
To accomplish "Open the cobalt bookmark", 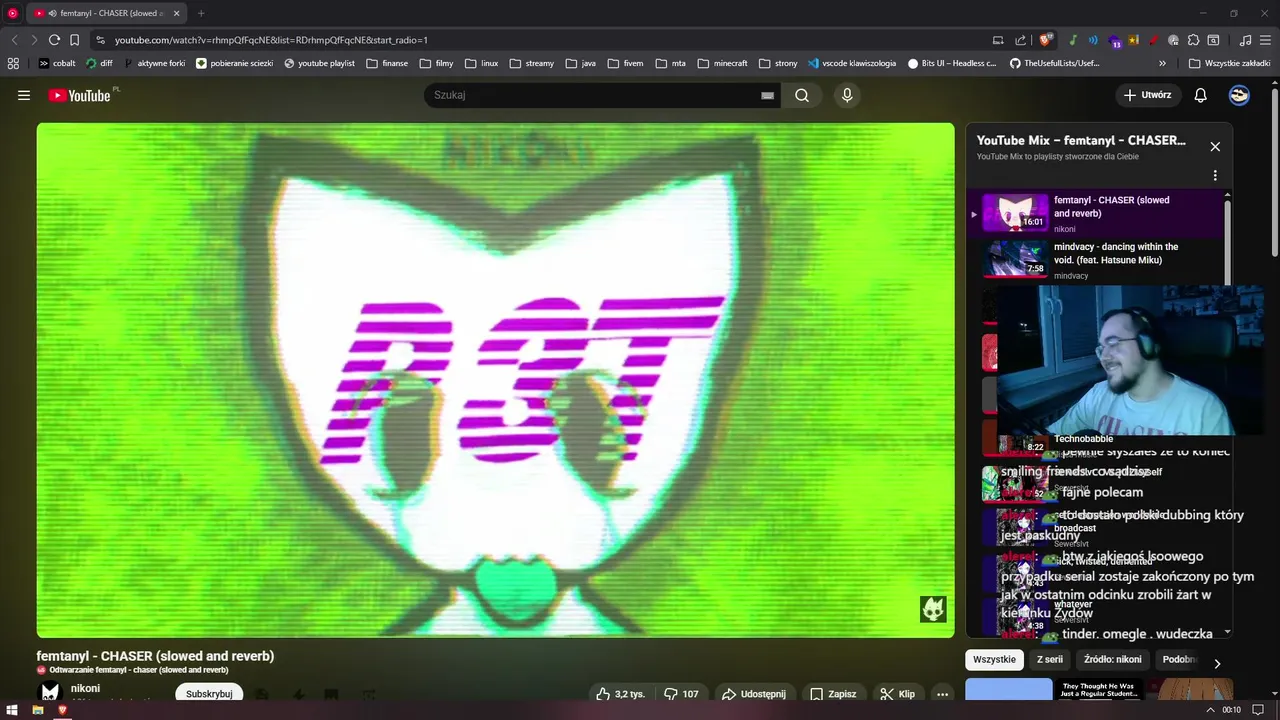I will pos(57,63).
